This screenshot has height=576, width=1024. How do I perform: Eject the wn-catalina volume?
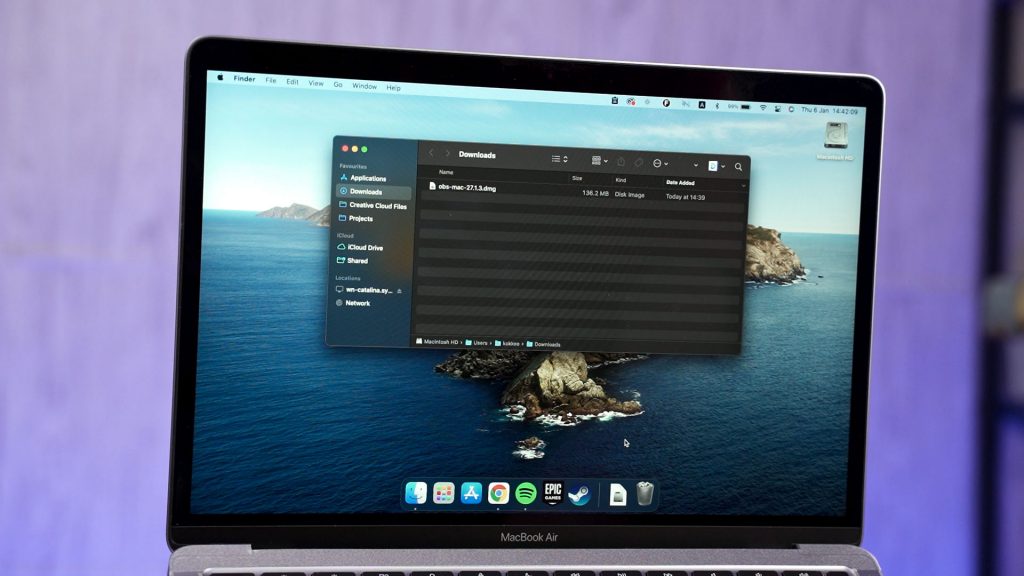coord(400,291)
